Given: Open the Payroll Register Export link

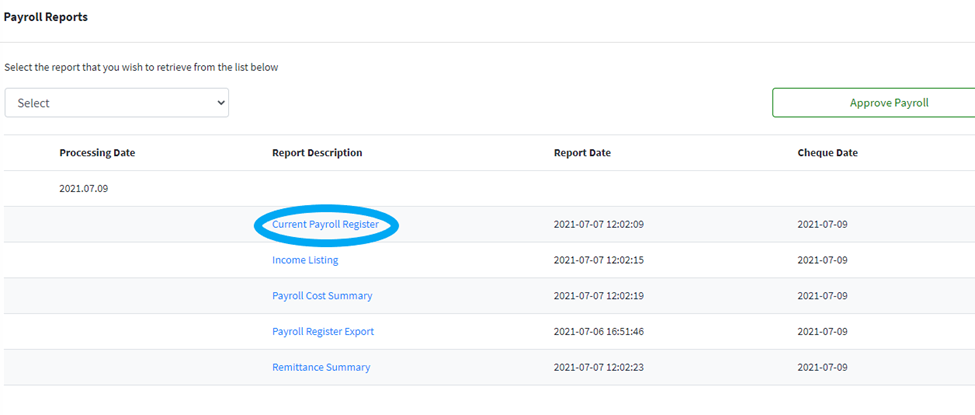Looking at the screenshot, I should click(x=323, y=331).
